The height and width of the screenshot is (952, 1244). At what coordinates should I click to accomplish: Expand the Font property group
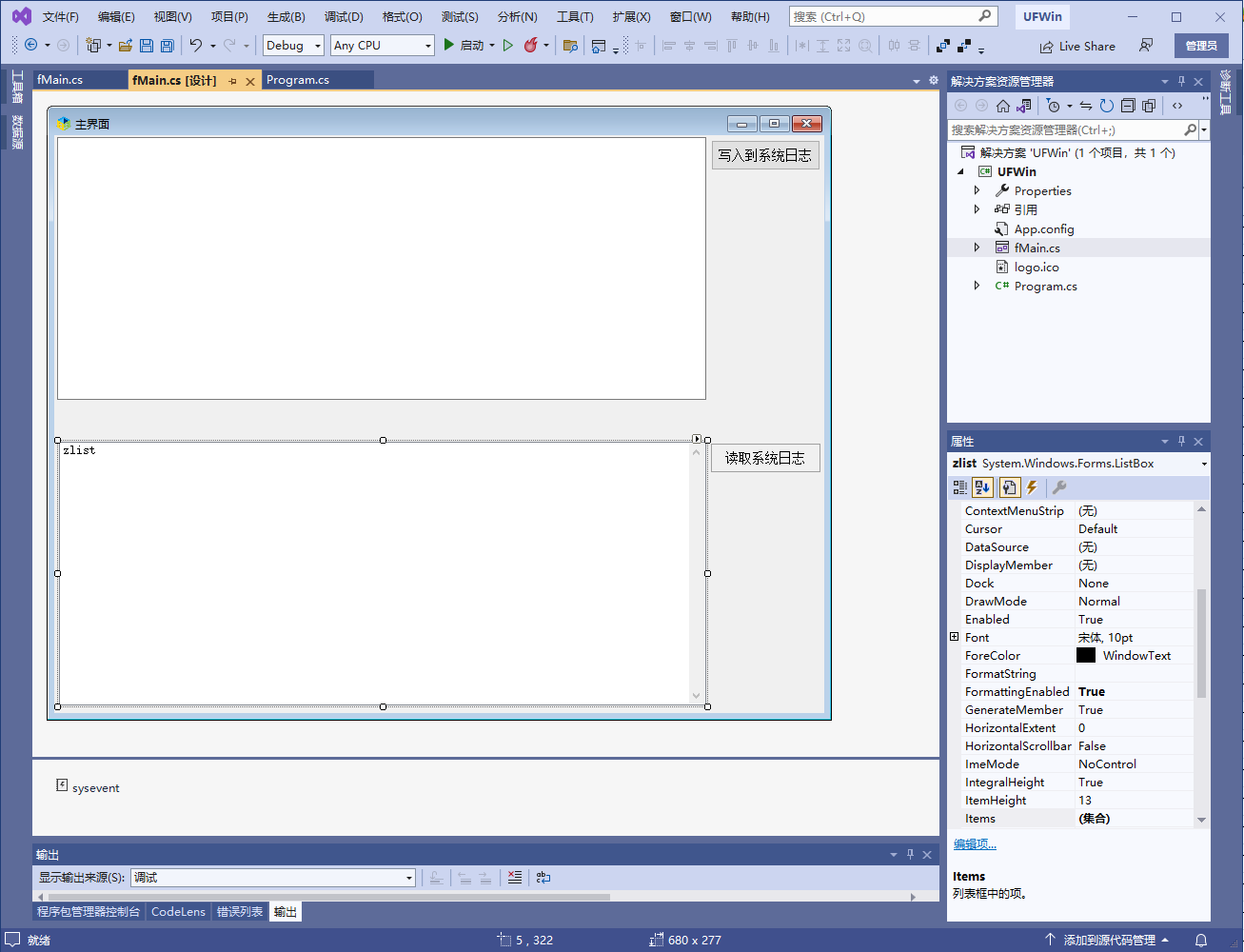pyautogui.click(x=955, y=637)
